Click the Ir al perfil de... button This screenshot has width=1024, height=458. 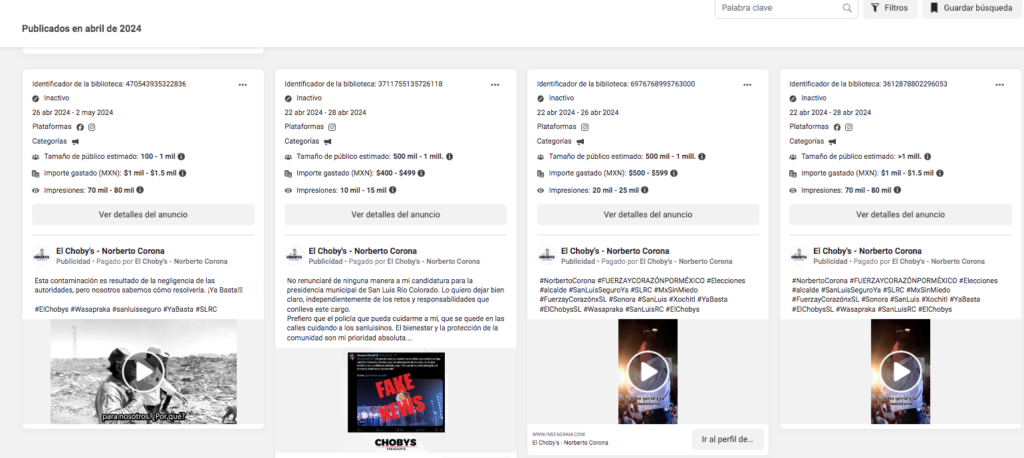coord(728,439)
